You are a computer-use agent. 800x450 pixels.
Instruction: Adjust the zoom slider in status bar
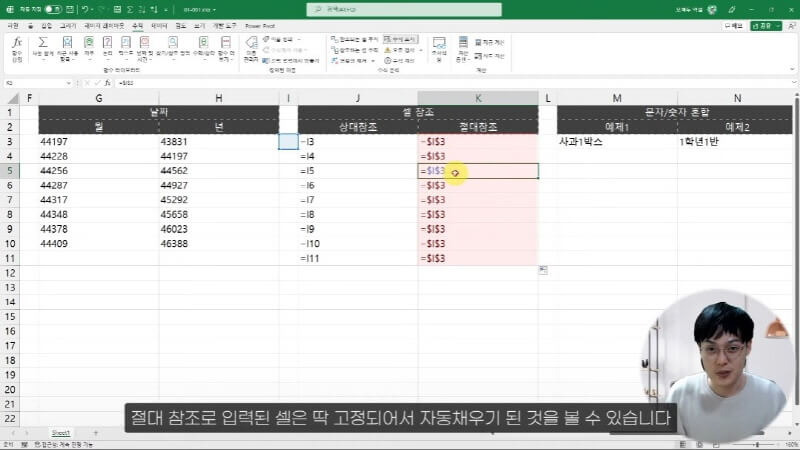tap(758, 445)
